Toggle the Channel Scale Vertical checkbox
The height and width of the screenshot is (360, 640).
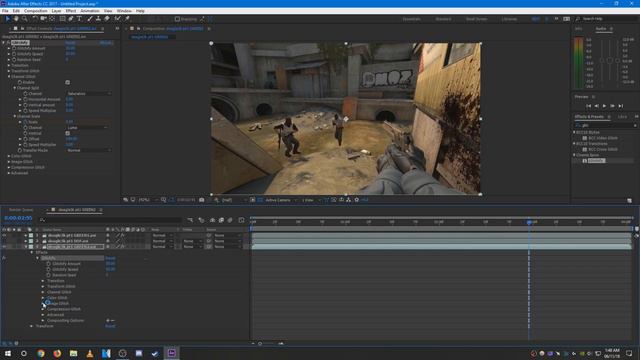click(x=67, y=133)
